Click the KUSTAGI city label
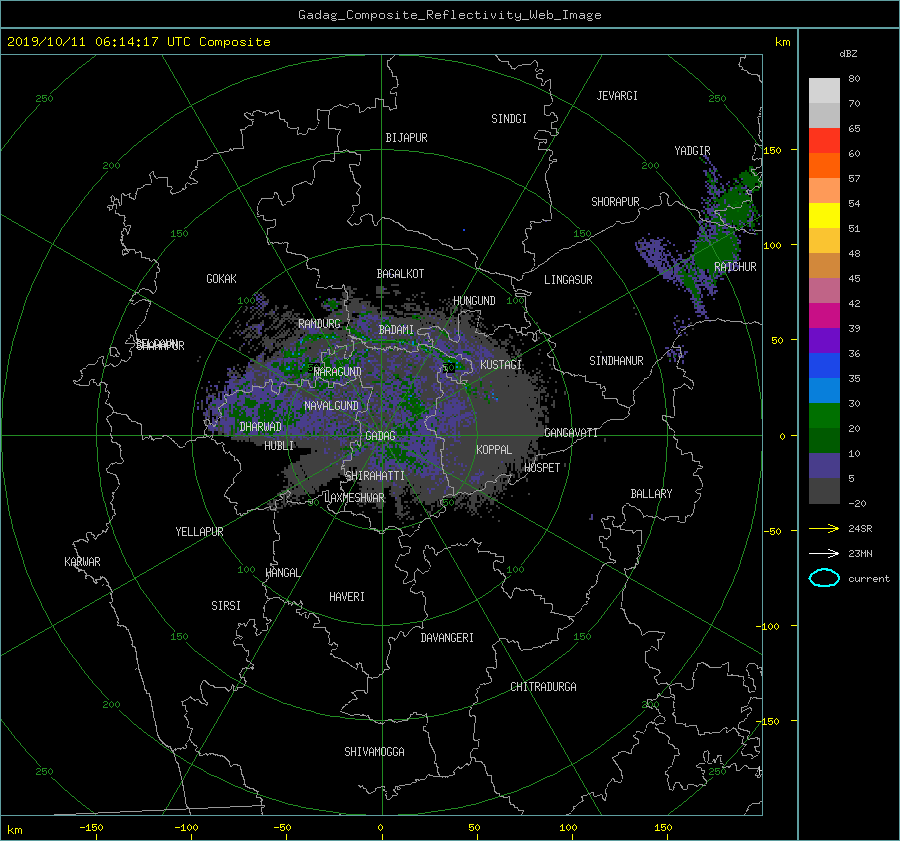 (501, 365)
